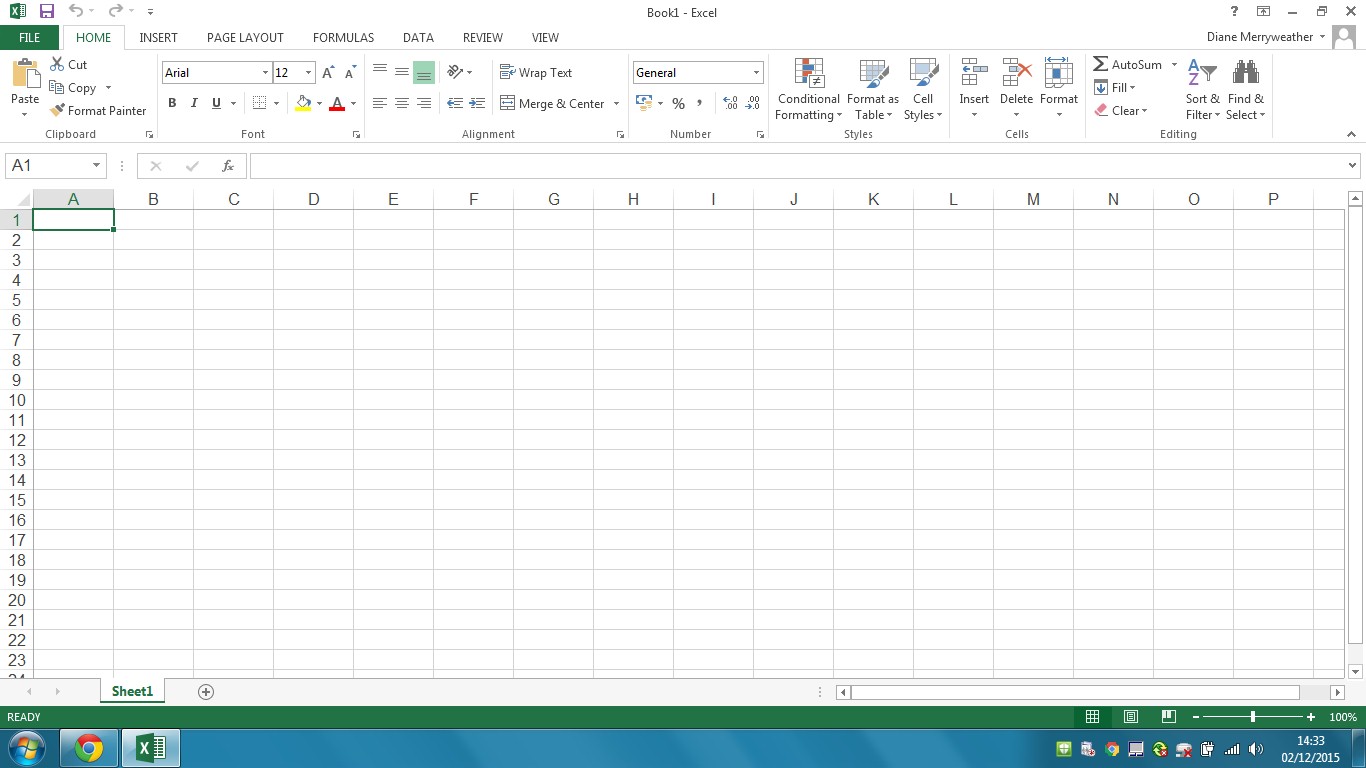Expand the Merge & Center dropdown arrow
The image size is (1366, 768).
click(616, 104)
